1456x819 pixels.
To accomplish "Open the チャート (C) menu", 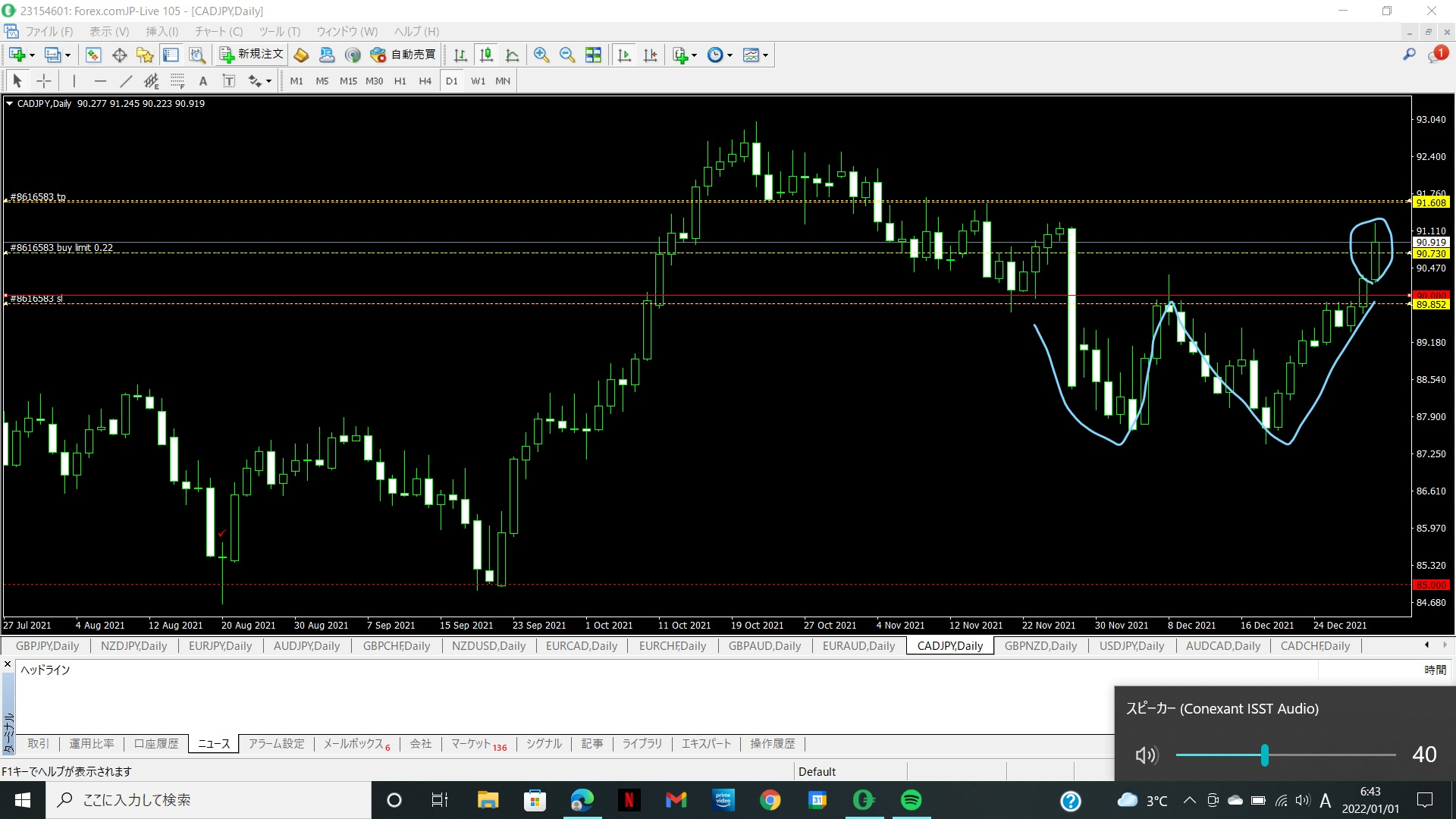I will pos(218,31).
